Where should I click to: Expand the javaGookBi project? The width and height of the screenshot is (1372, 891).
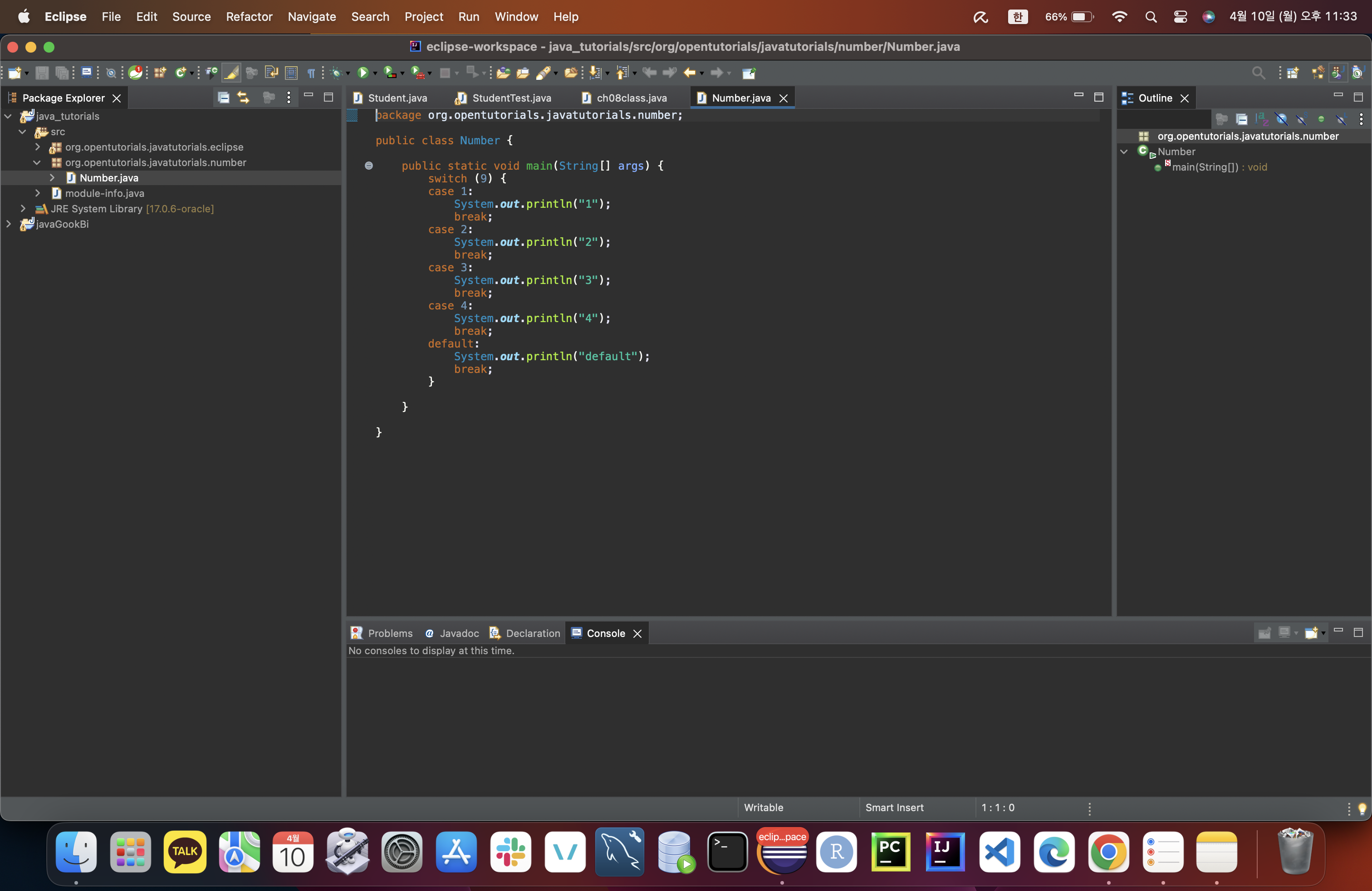click(x=9, y=224)
